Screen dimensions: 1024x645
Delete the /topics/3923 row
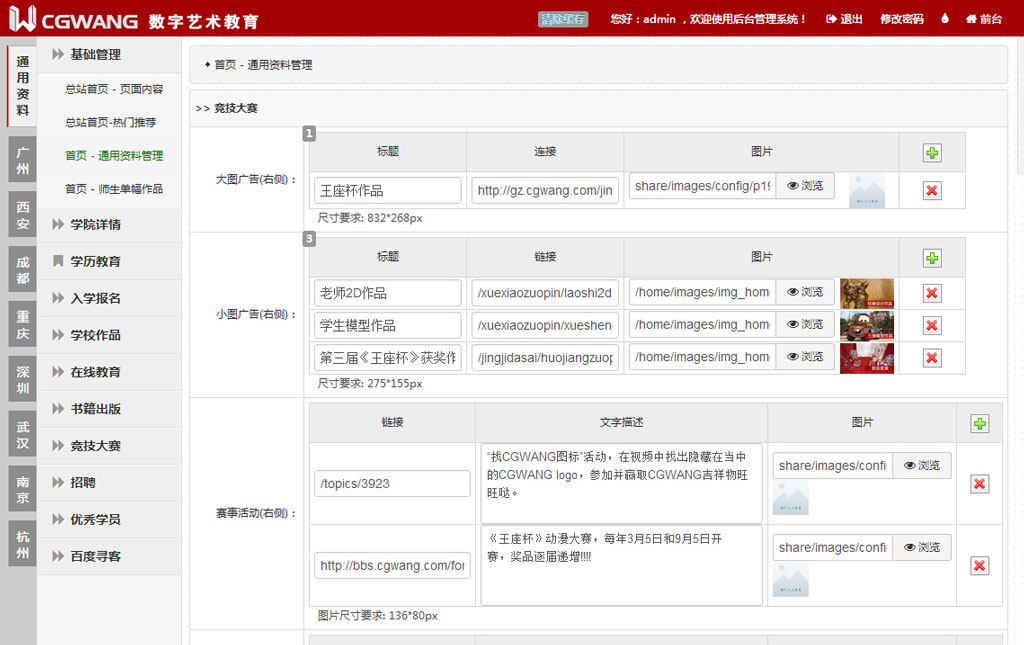click(x=980, y=484)
